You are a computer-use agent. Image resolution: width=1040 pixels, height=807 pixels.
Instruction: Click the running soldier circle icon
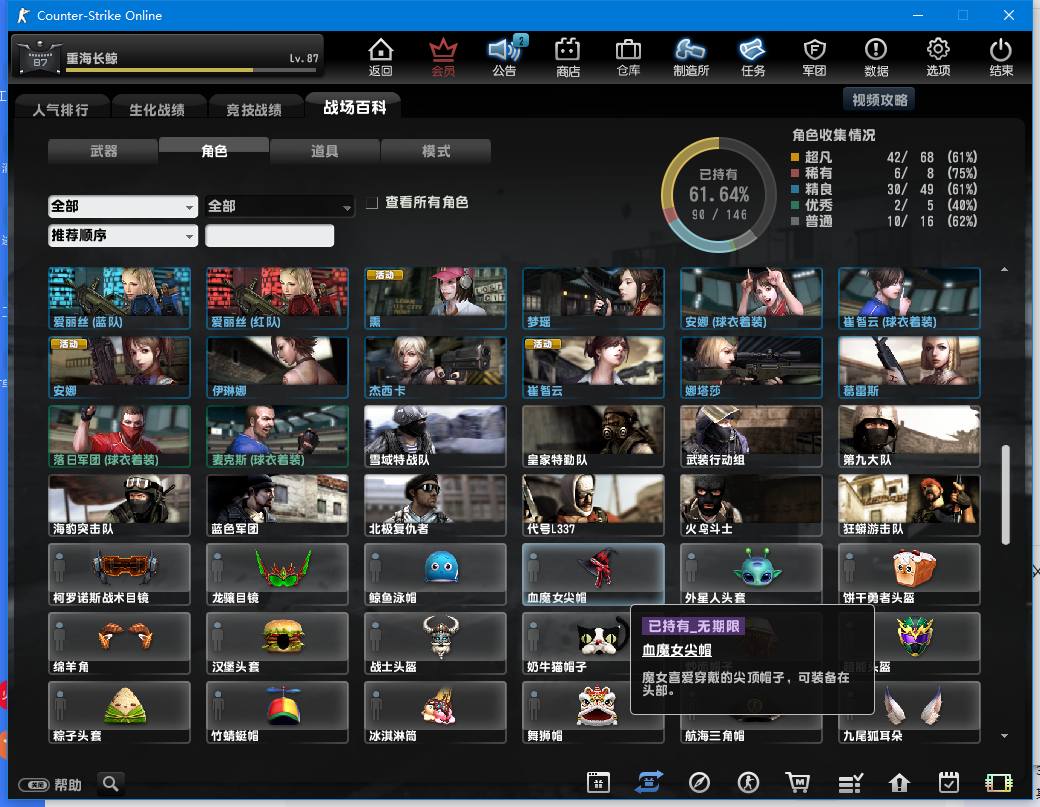pyautogui.click(x=748, y=782)
